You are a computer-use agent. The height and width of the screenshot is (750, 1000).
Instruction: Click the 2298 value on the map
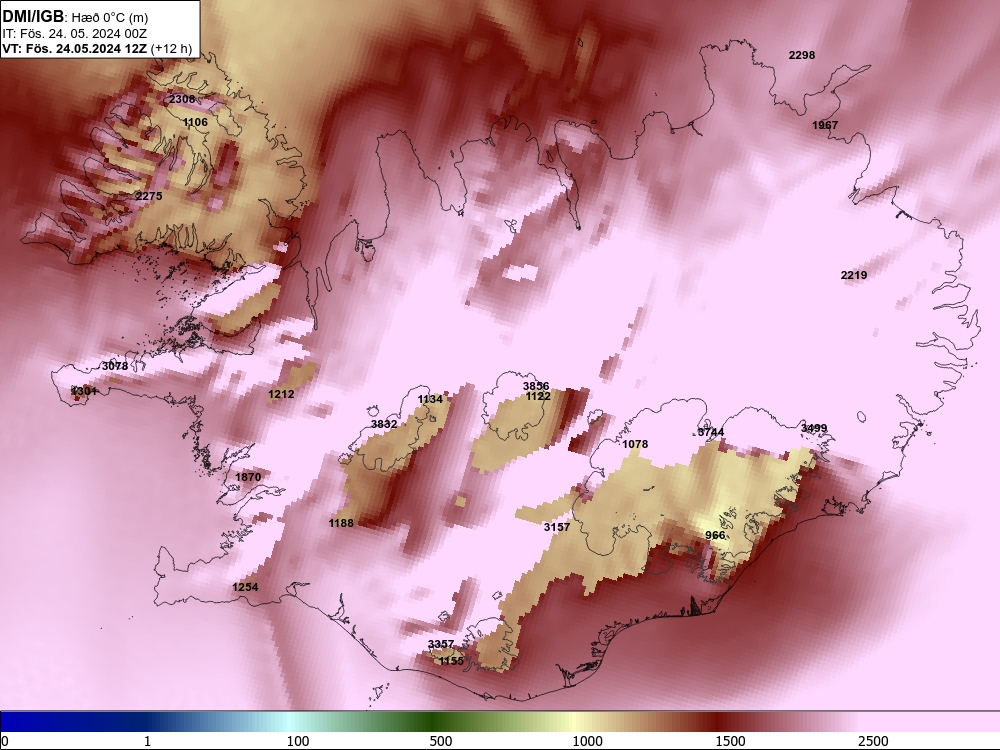[802, 55]
